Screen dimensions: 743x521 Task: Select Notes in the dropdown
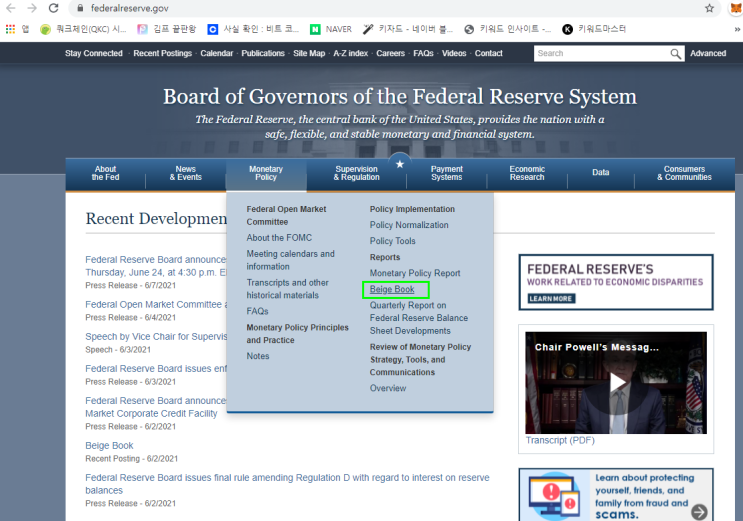tap(258, 356)
